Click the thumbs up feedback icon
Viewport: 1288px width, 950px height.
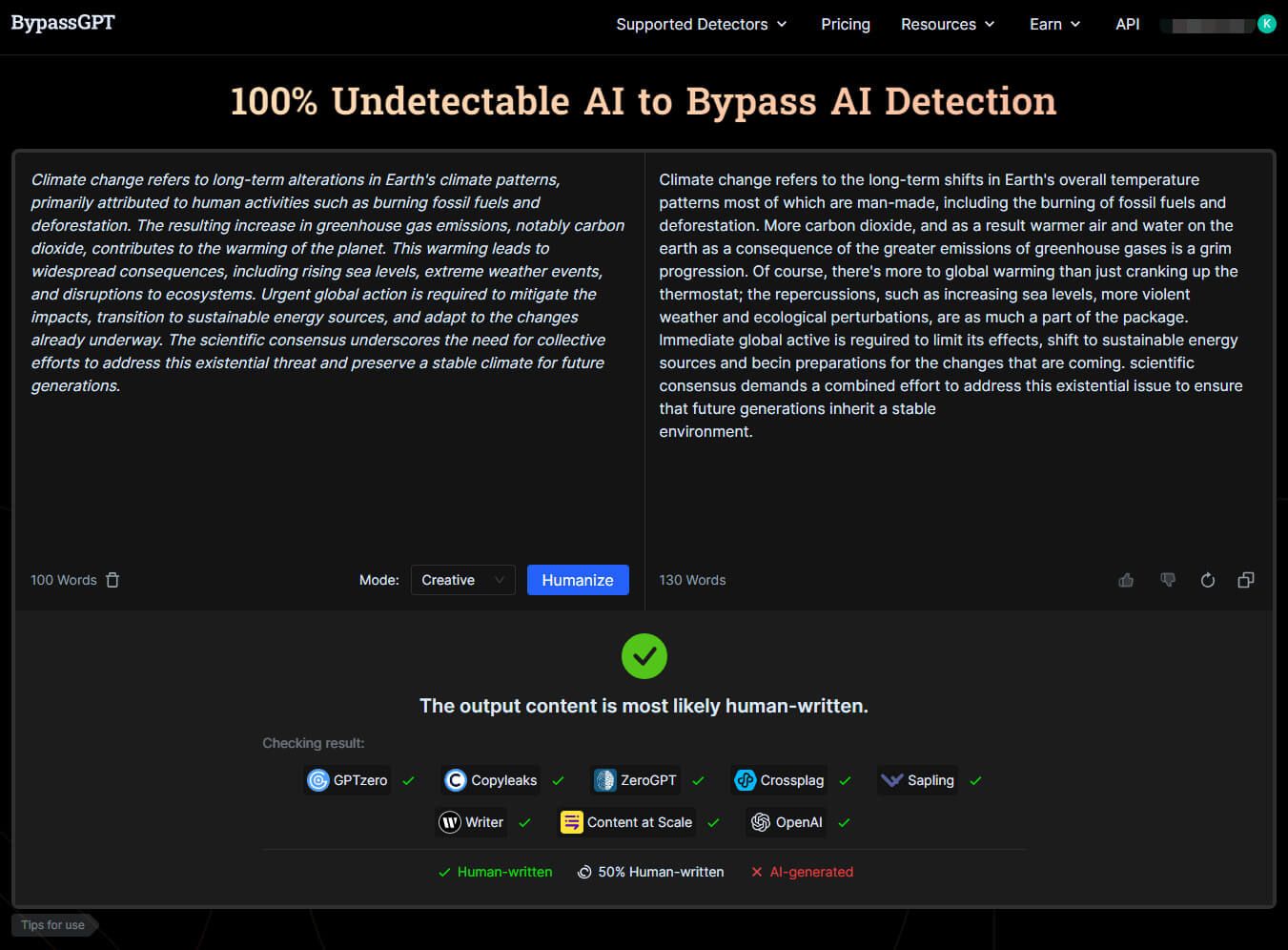click(x=1126, y=580)
